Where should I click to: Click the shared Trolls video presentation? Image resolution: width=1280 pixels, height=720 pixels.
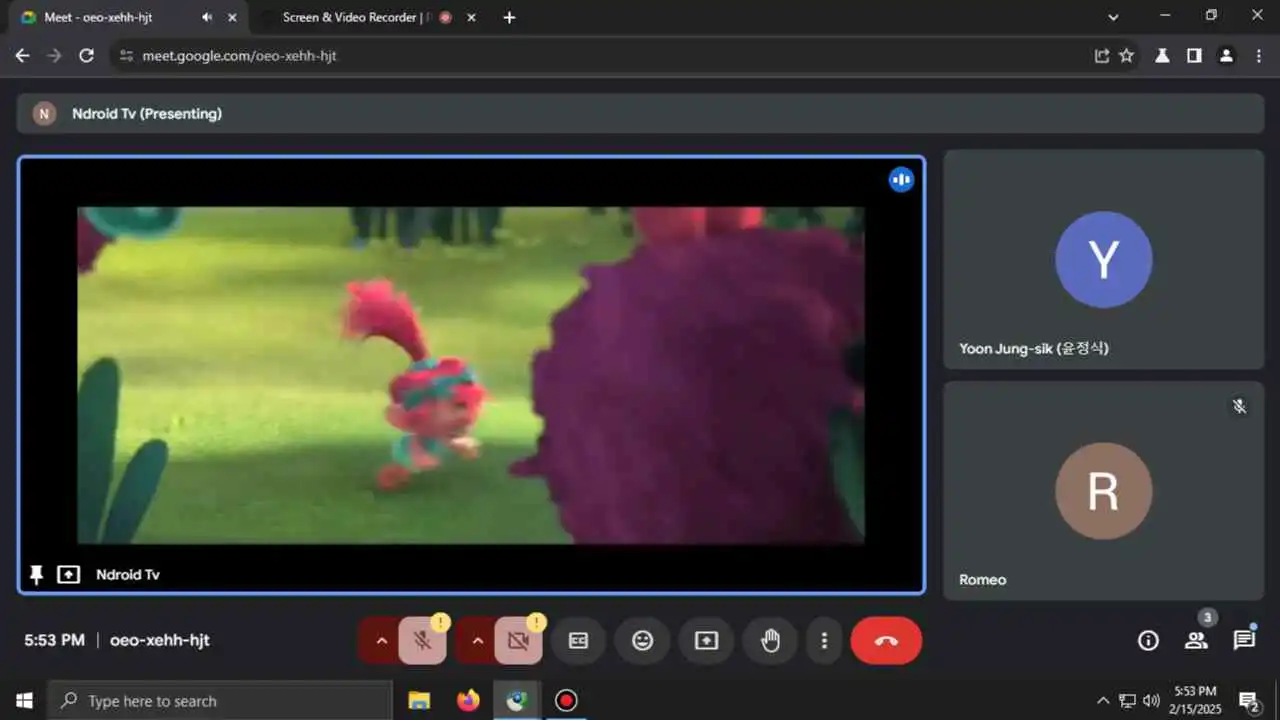click(471, 375)
